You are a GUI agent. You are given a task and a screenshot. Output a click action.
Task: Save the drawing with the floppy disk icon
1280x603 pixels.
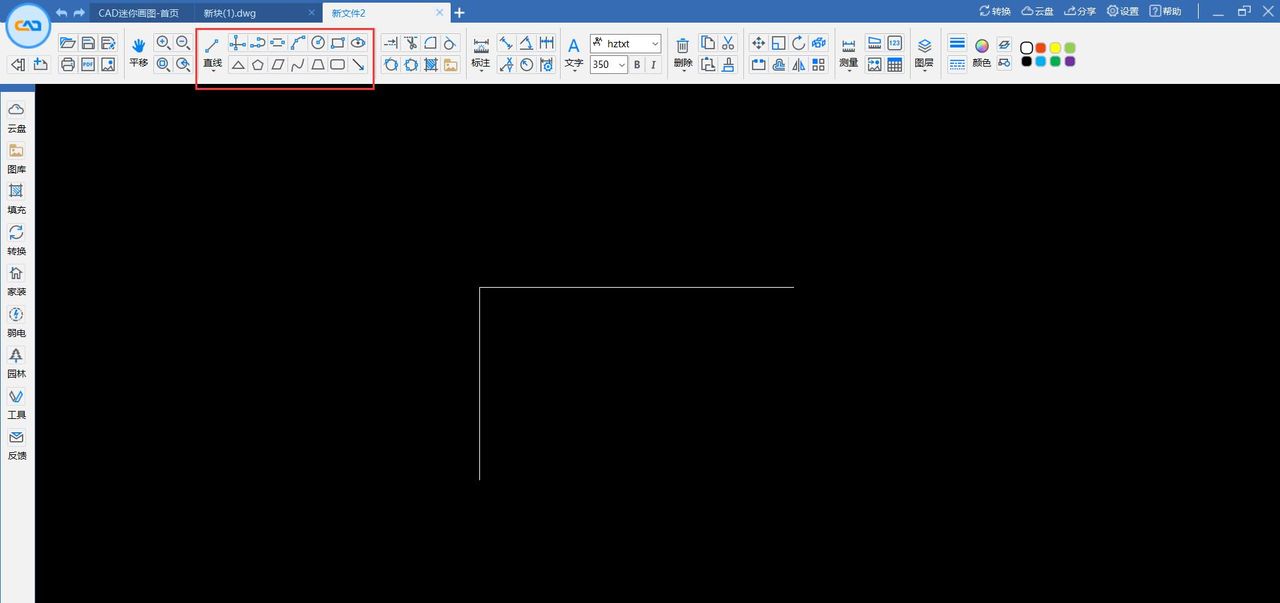point(88,43)
